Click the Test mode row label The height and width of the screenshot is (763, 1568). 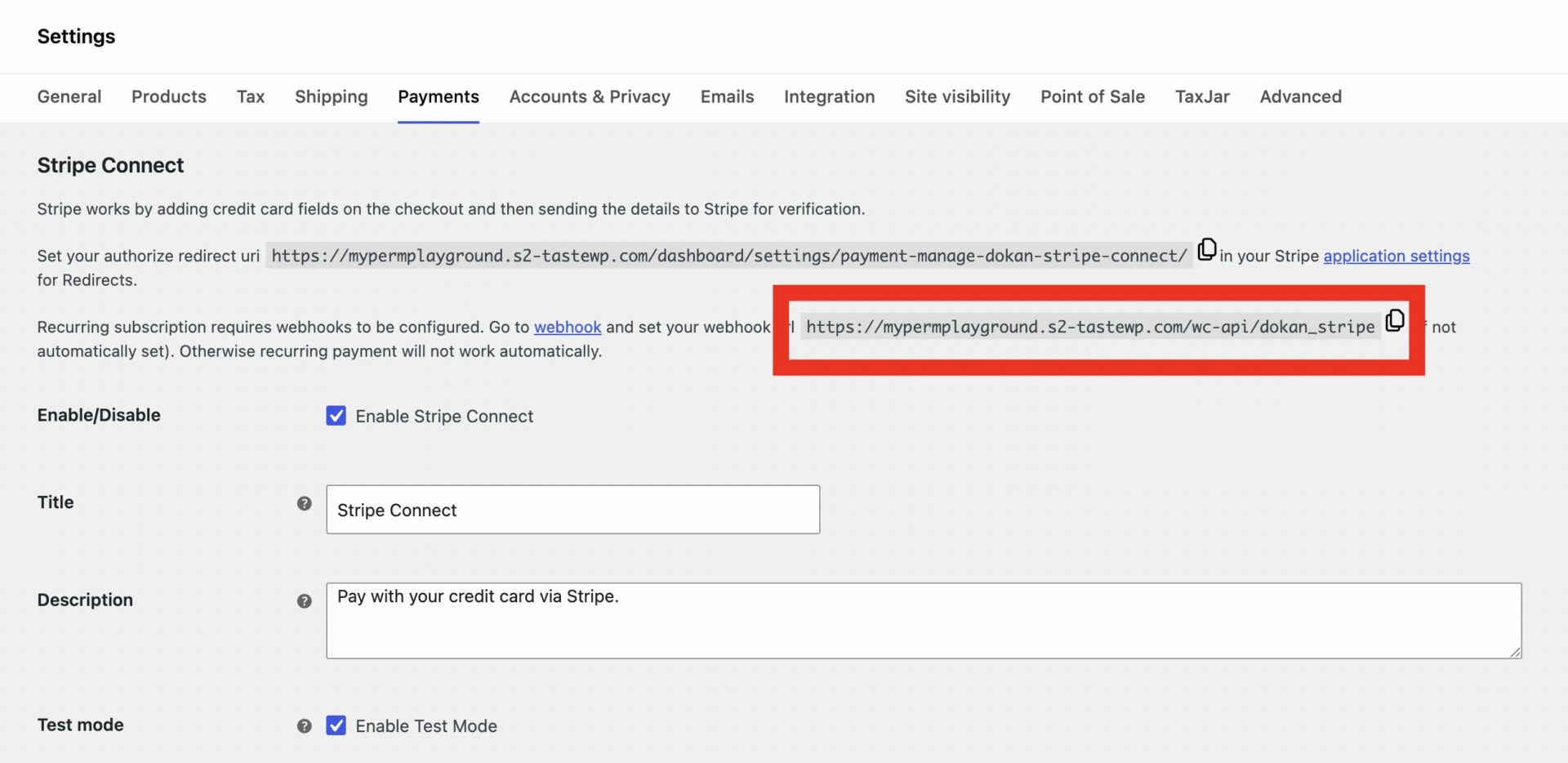[x=80, y=725]
